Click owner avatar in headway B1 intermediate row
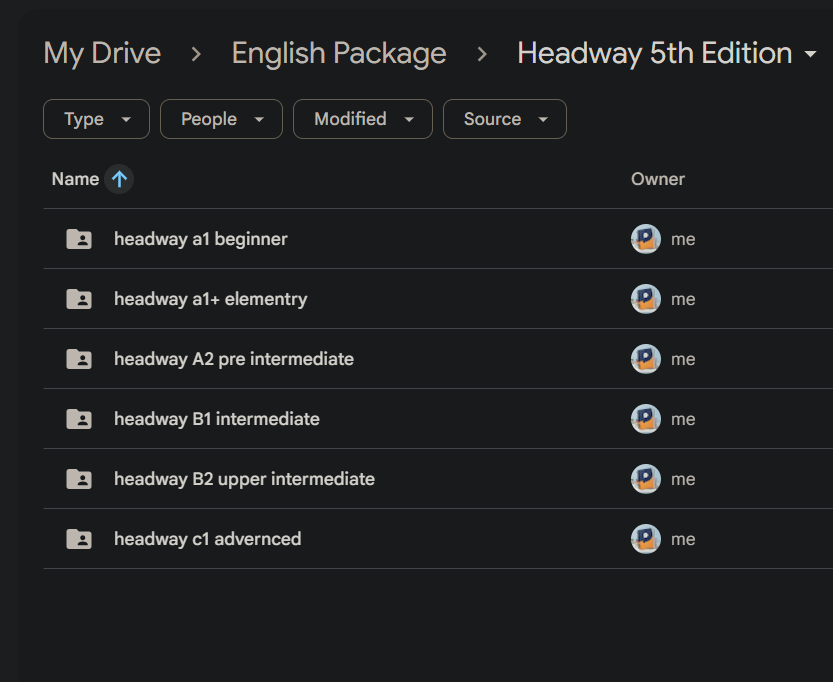This screenshot has width=833, height=682. point(645,419)
